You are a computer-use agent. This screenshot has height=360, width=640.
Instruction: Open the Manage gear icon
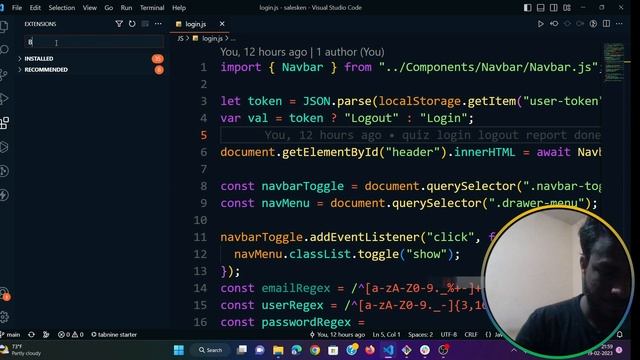[x=4, y=316]
